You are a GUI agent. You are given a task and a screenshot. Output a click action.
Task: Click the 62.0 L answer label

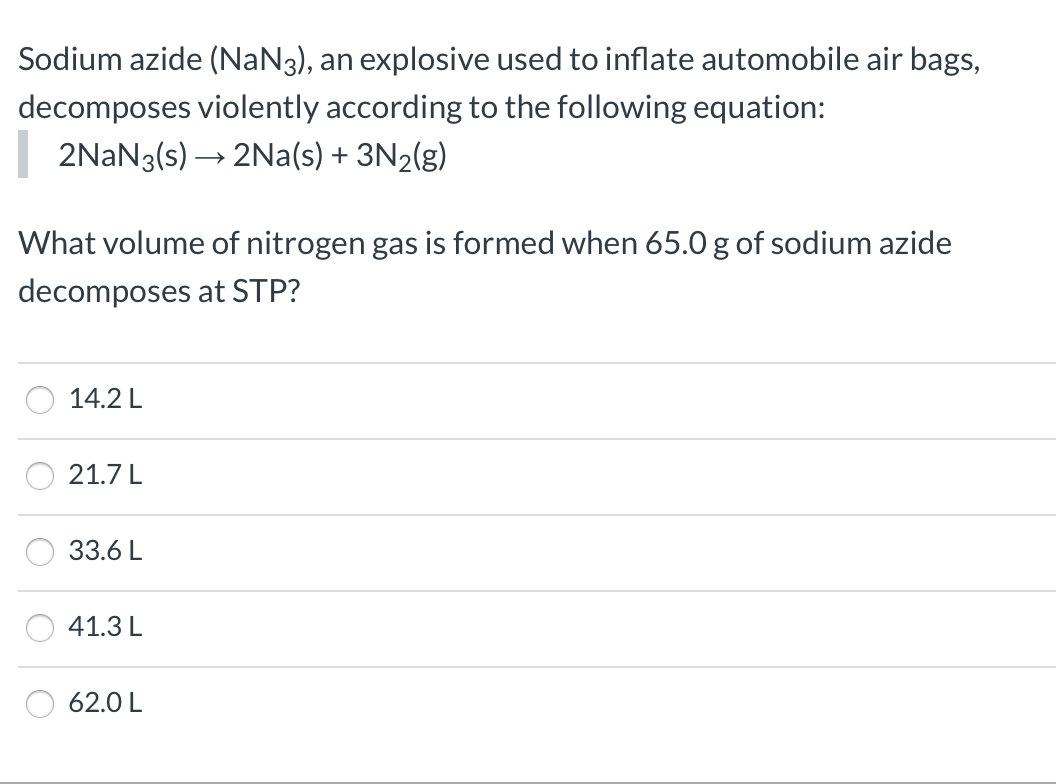coord(104,703)
